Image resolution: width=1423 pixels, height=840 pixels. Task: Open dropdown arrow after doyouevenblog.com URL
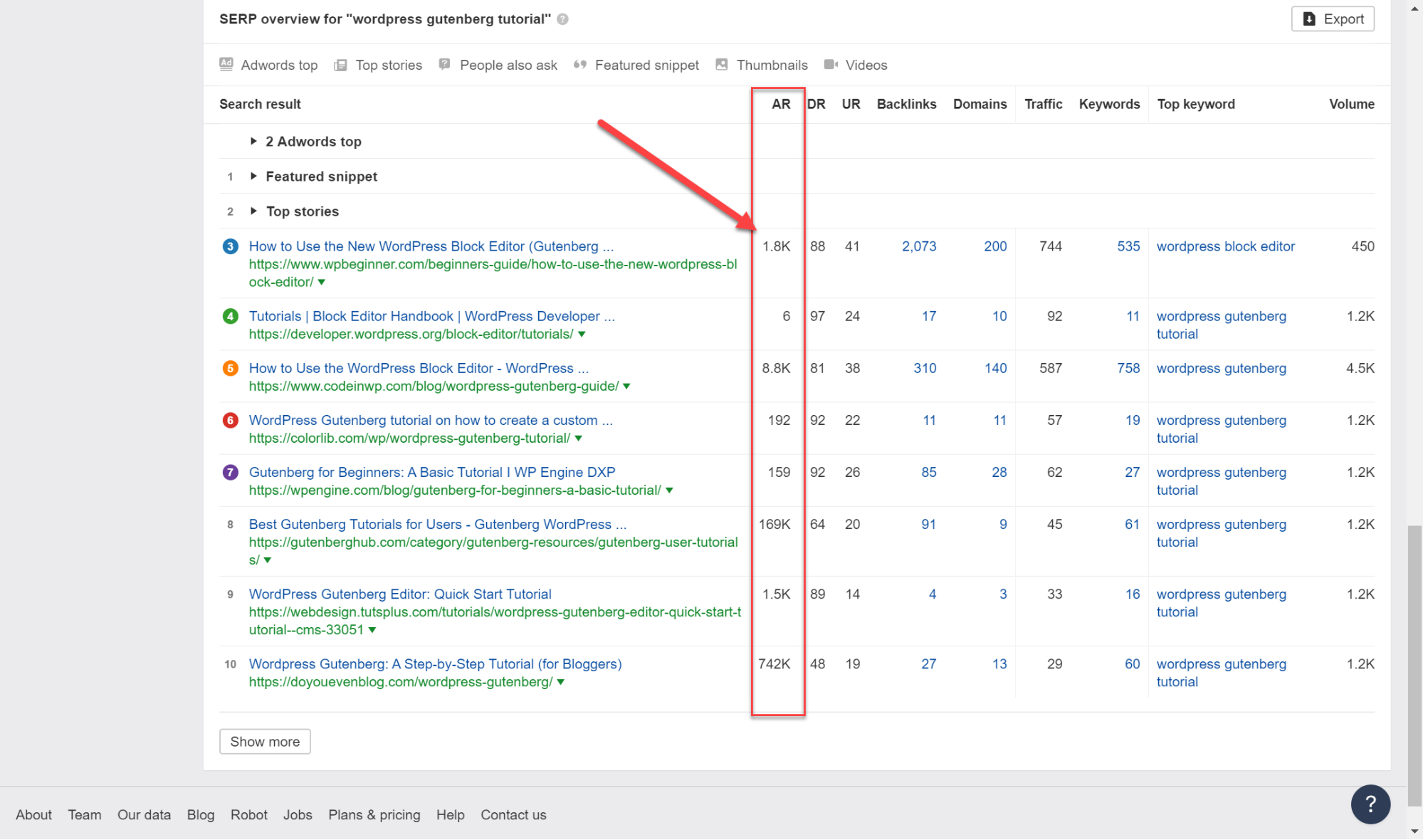click(561, 682)
